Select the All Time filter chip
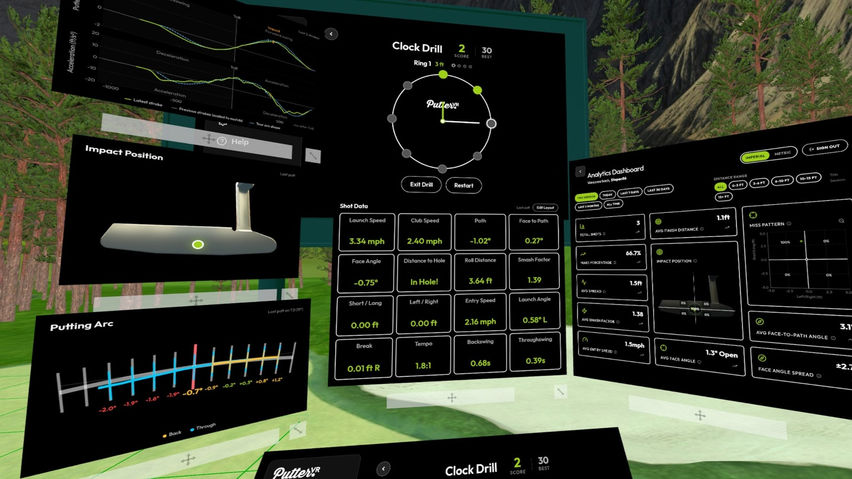 click(x=613, y=204)
